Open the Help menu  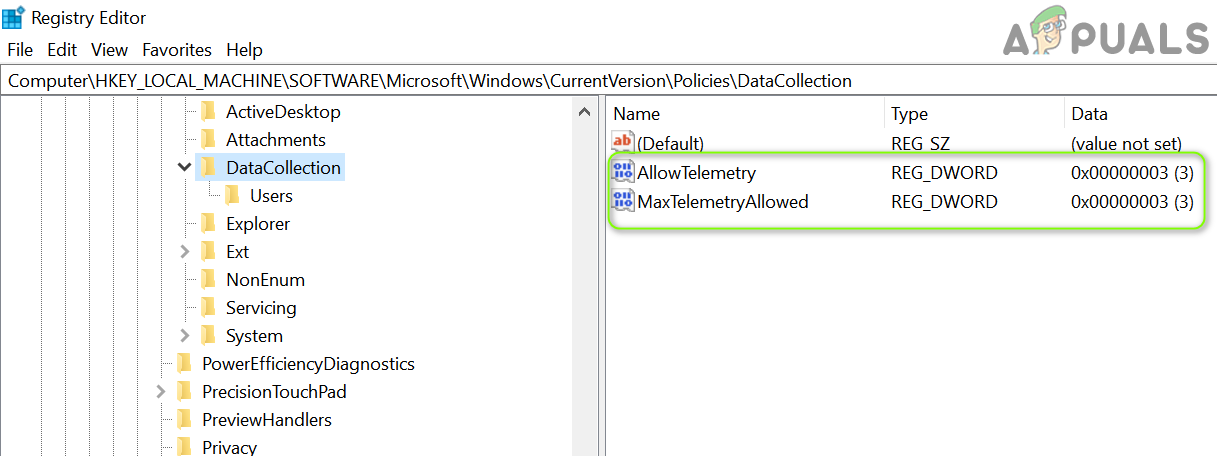pyautogui.click(x=244, y=49)
